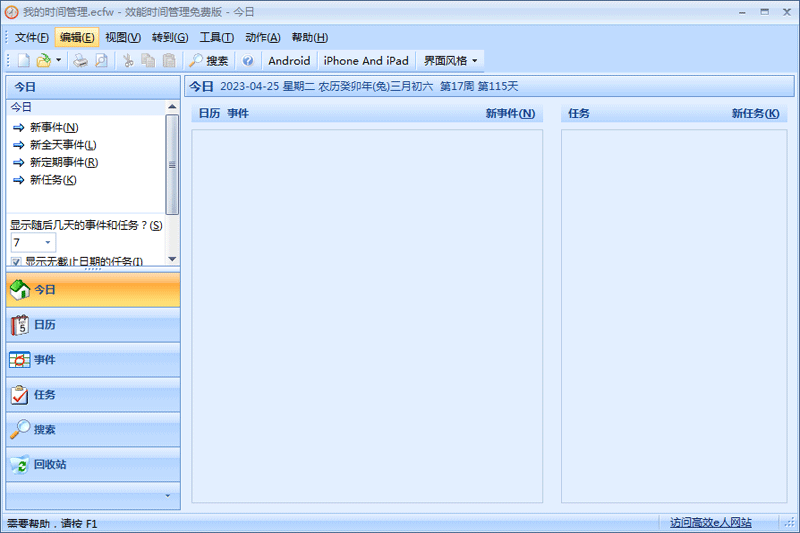Open the days count dropdown showing 7
Image resolution: width=800 pixels, height=533 pixels.
[x=47, y=243]
